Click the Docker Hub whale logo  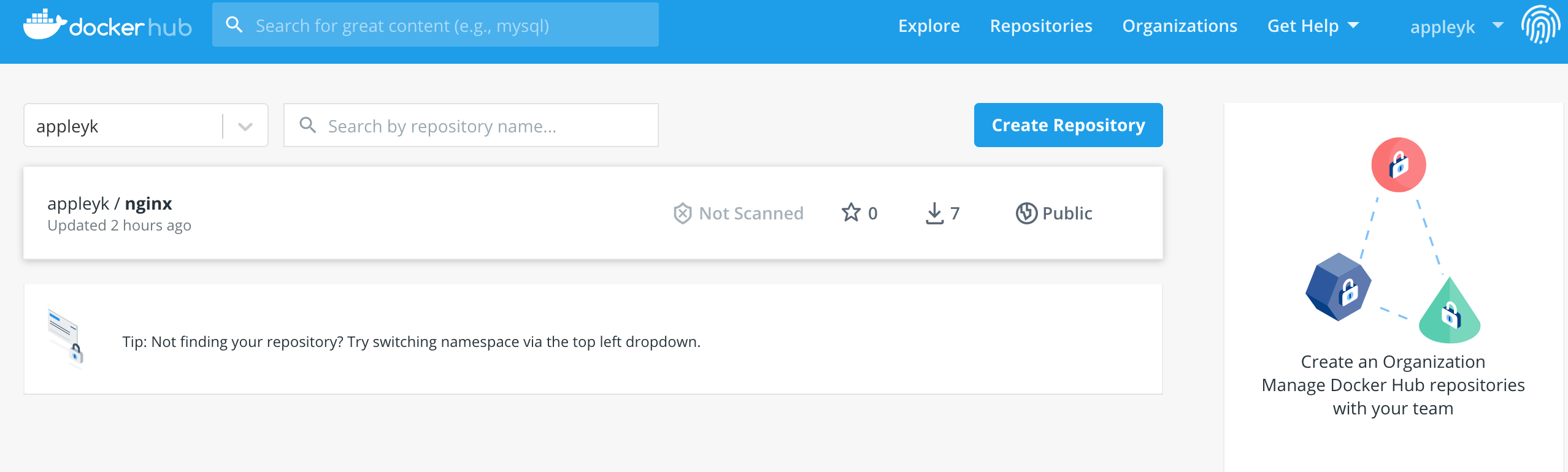tap(107, 25)
